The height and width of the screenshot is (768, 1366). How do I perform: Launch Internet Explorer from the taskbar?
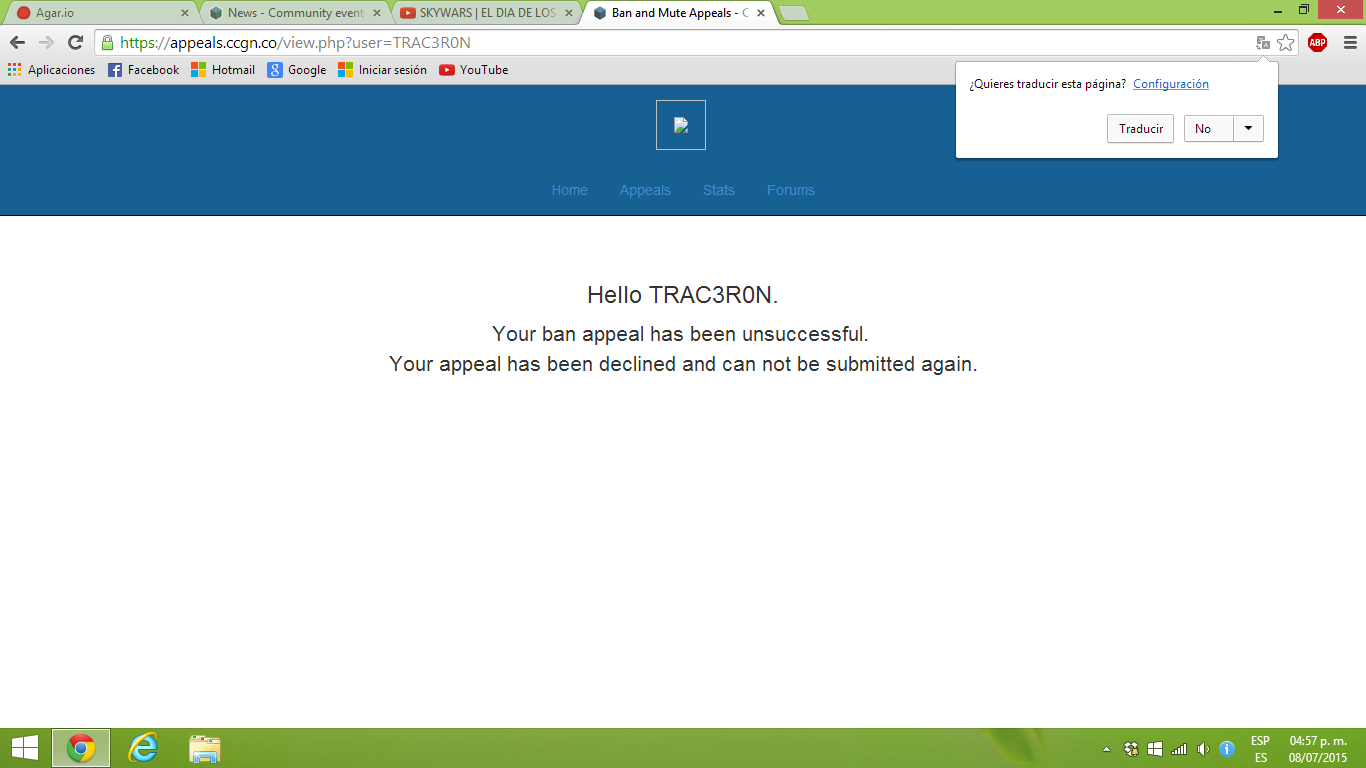[x=143, y=748]
